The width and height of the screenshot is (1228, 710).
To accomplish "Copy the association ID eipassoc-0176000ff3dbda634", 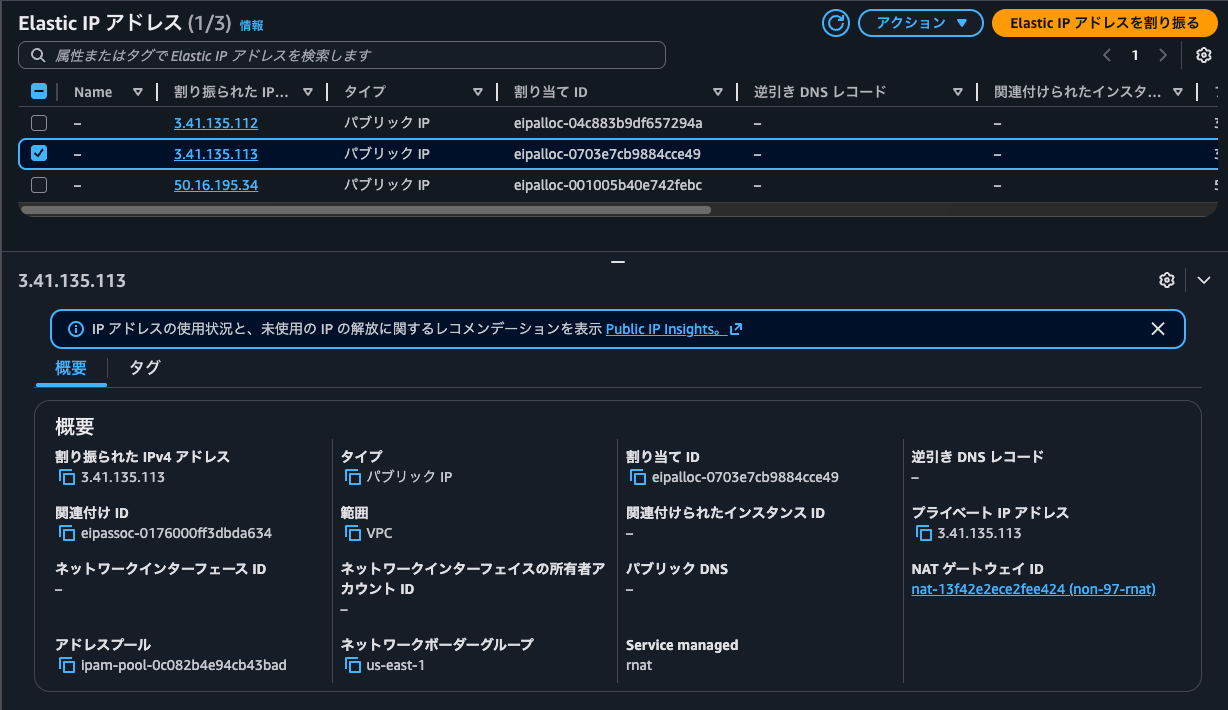I will click(x=64, y=533).
